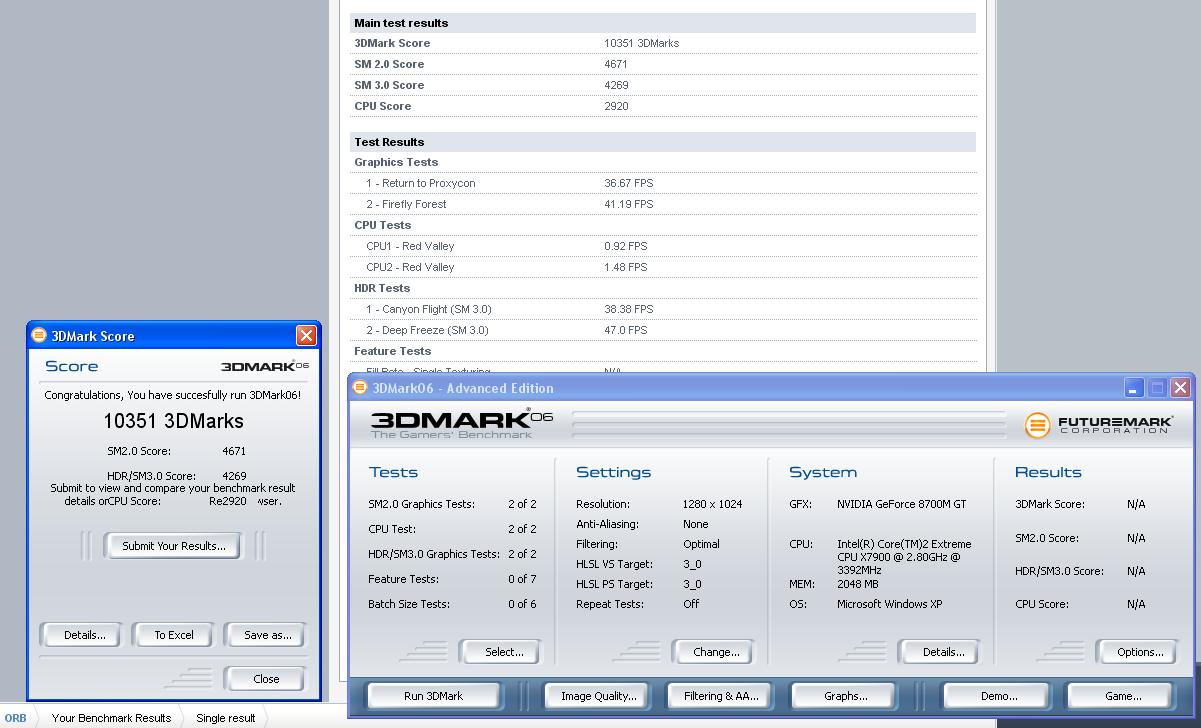Start the Game button
This screenshot has height=728, width=1201.
coord(1122,696)
